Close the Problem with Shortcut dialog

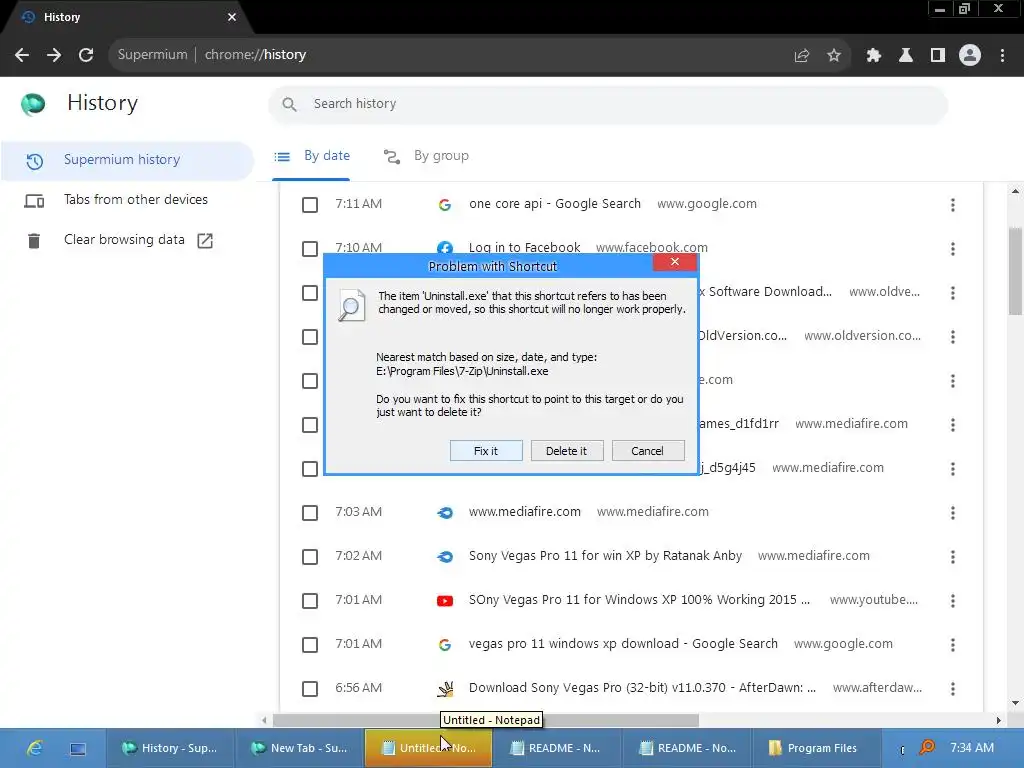675,263
